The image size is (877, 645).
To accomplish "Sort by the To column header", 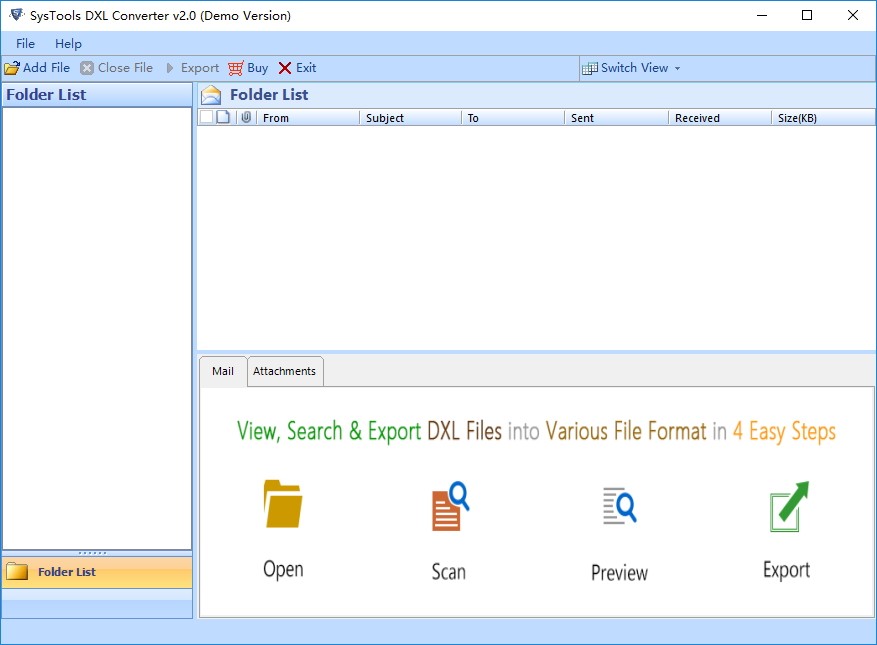I will pyautogui.click(x=512, y=117).
